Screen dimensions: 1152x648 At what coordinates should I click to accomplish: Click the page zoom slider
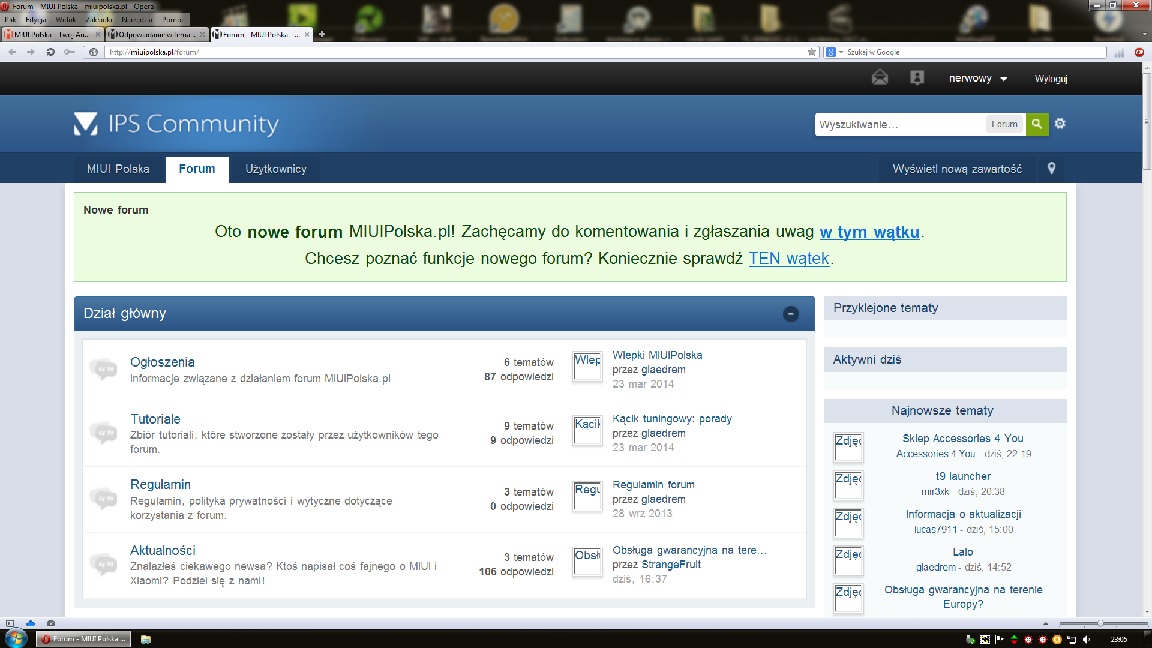click(1100, 623)
